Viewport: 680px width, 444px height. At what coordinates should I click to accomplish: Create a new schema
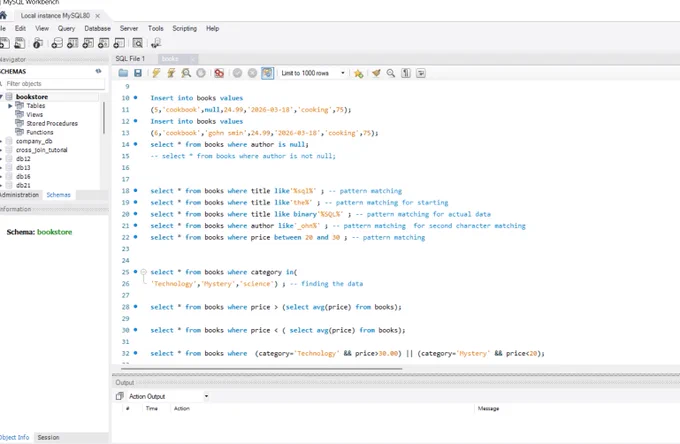[x=57, y=43]
